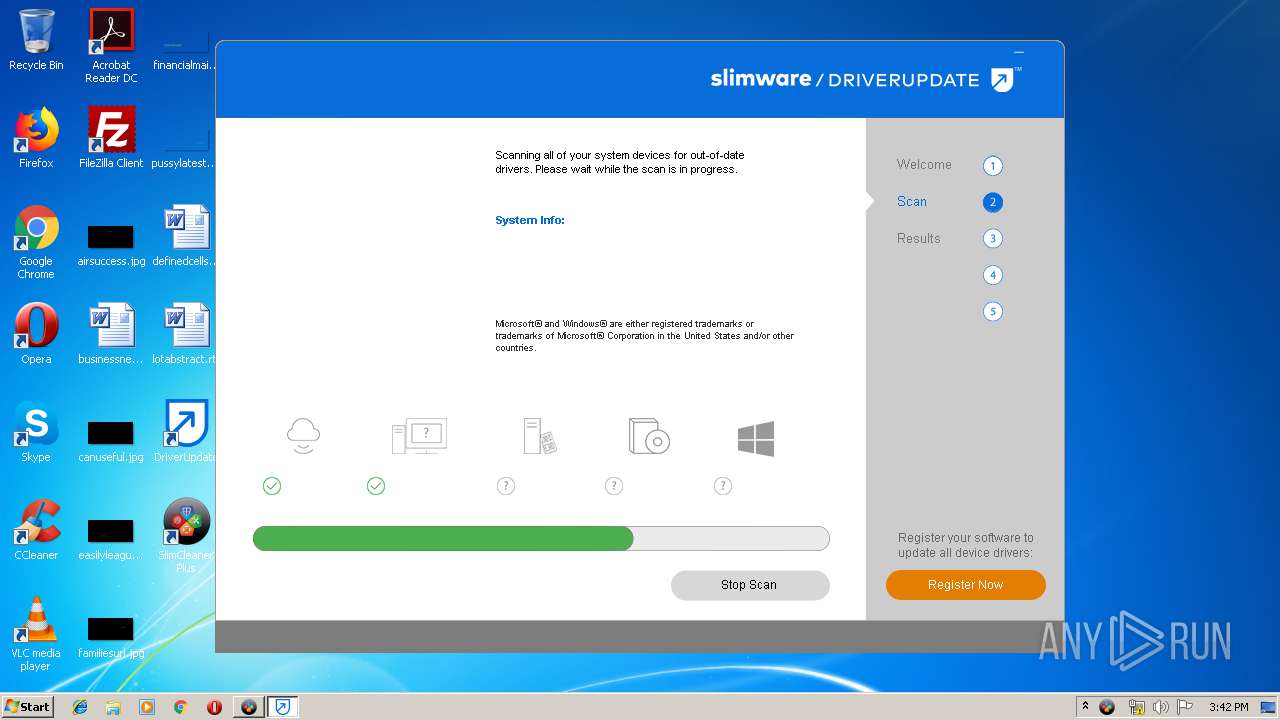This screenshot has width=1280, height=720.
Task: Click step number 2 circle
Action: (x=993, y=202)
